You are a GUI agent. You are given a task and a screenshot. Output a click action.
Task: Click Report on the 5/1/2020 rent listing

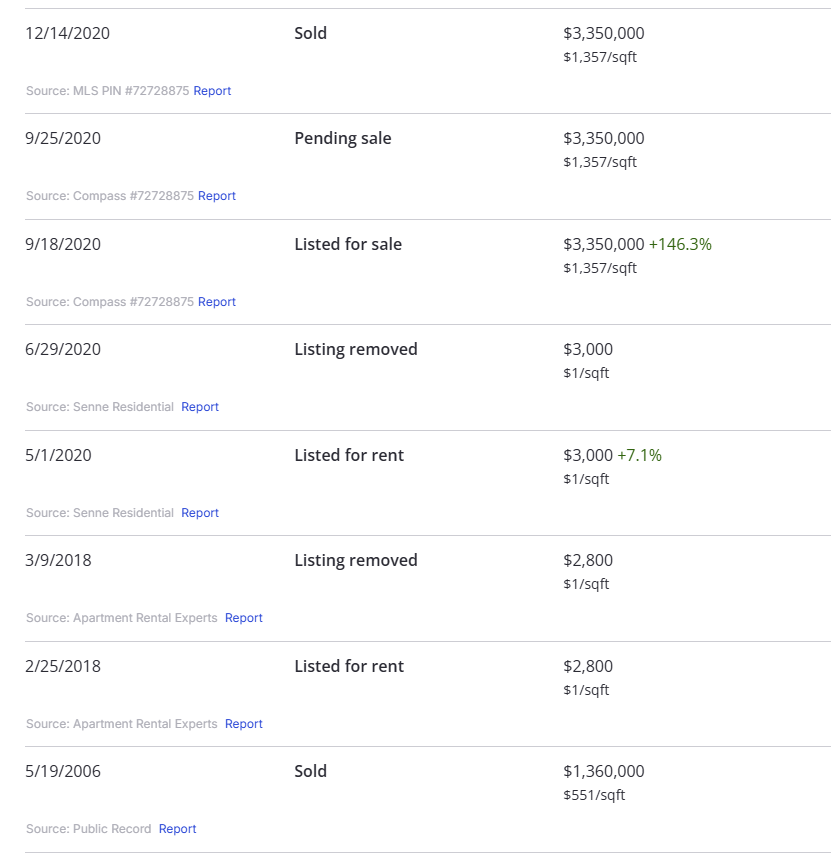200,513
